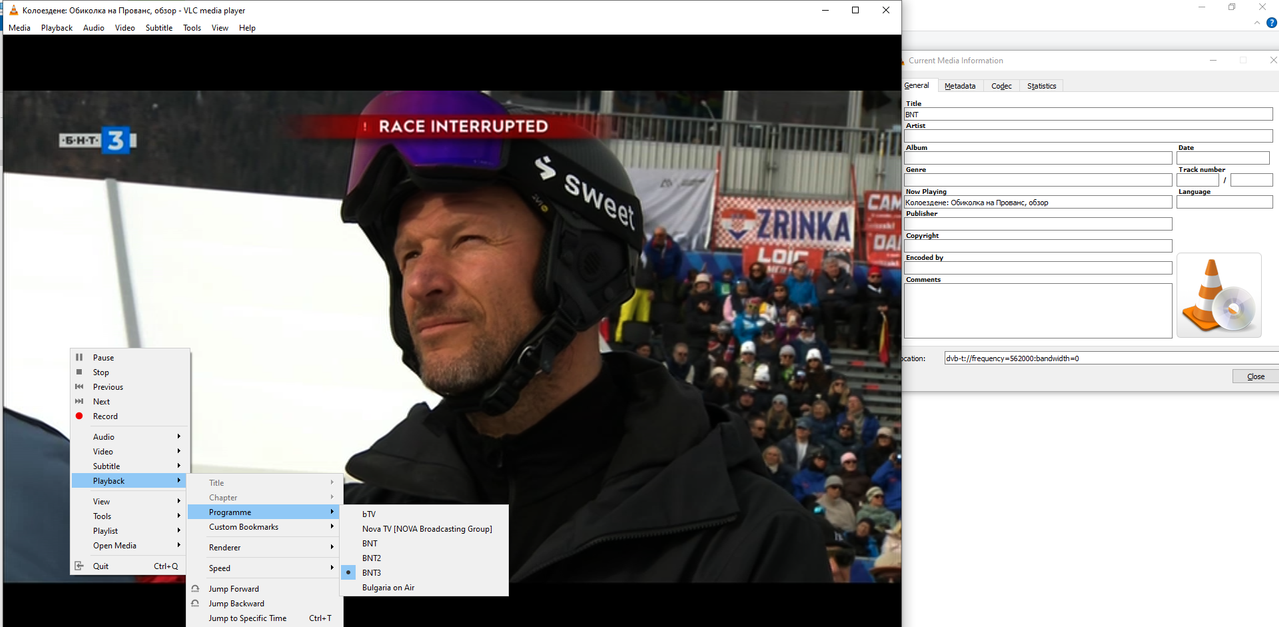This screenshot has height=627, width=1279.
Task: Click the highlighted Playback context menu entry
Action: coord(129,481)
